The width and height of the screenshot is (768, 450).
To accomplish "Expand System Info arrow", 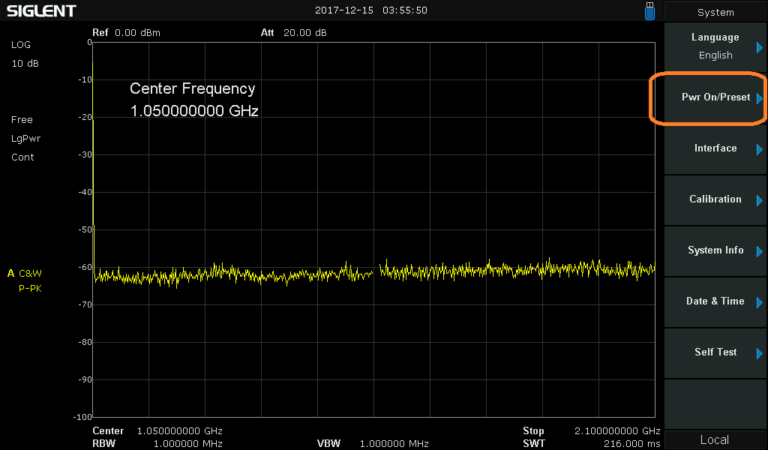I will tap(760, 251).
